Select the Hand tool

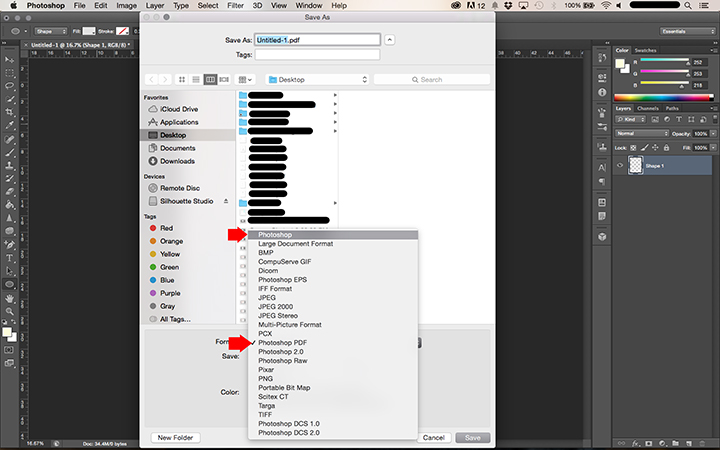[9, 298]
